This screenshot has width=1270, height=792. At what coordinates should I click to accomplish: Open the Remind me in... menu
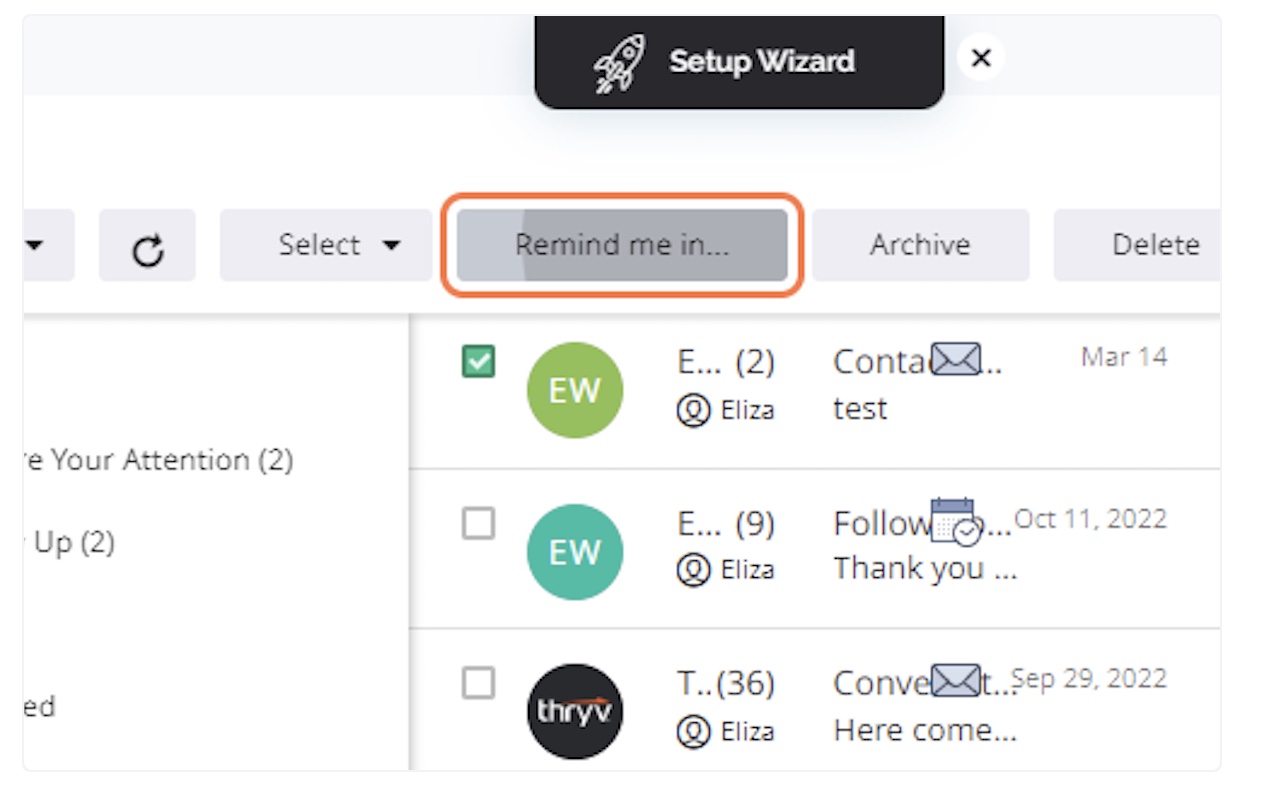(x=622, y=245)
